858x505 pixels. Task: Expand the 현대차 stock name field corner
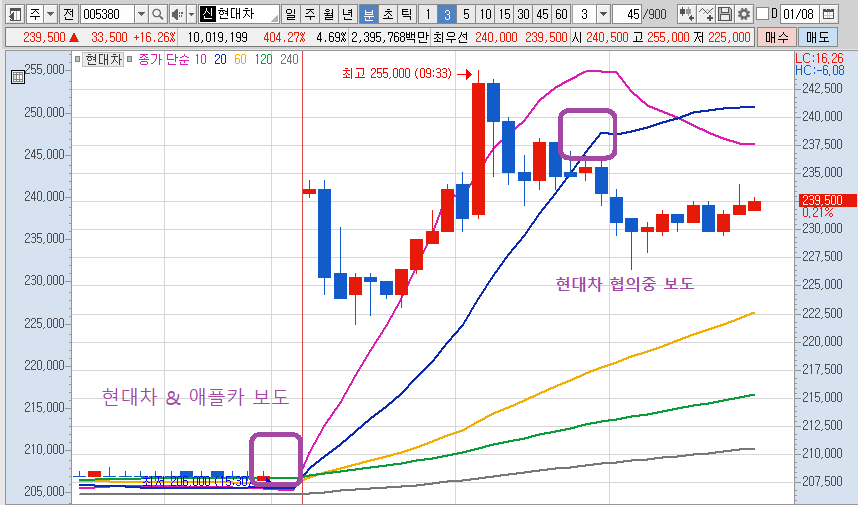pyautogui.click(x=275, y=19)
